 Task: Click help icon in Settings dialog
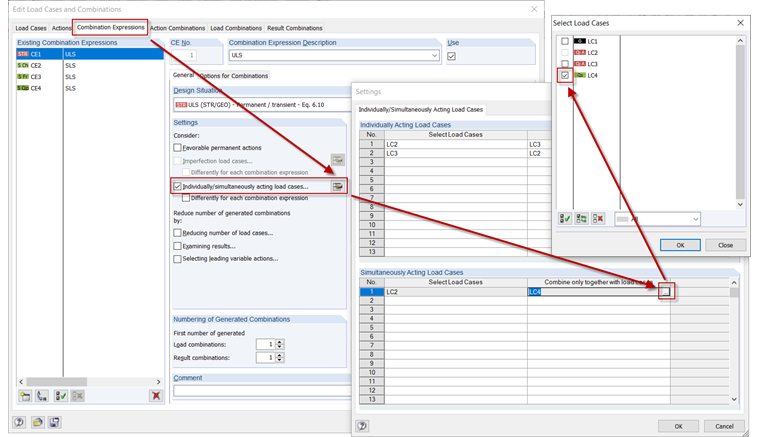362,426
